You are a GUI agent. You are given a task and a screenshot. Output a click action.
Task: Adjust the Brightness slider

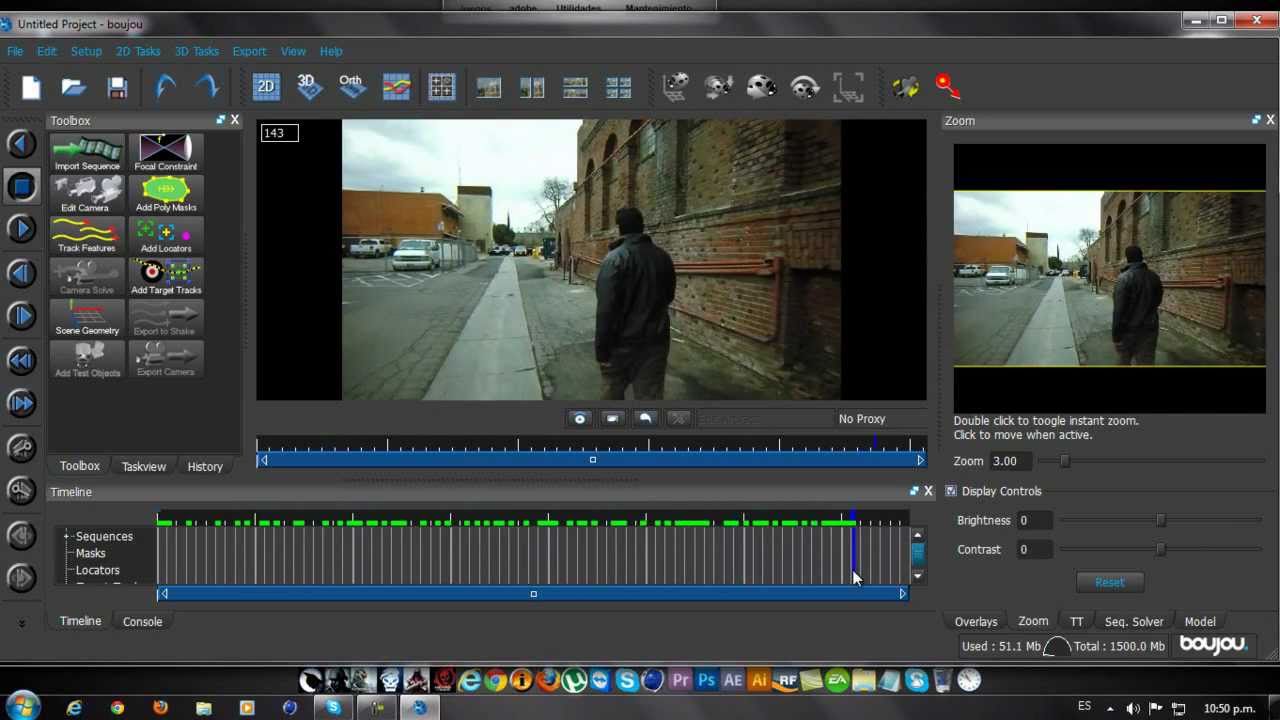click(x=1160, y=520)
